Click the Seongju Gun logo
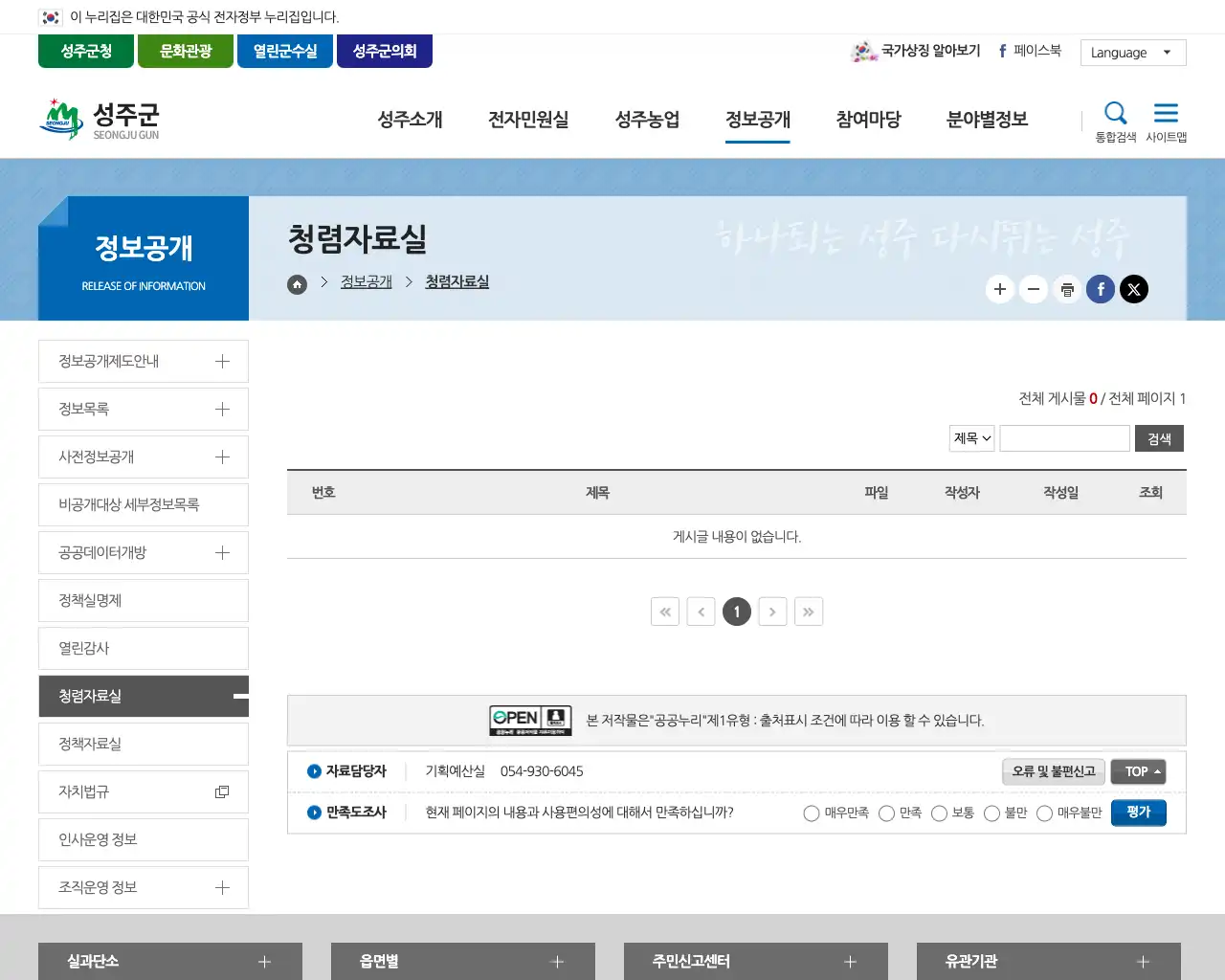The width and height of the screenshot is (1225, 980). click(x=100, y=120)
